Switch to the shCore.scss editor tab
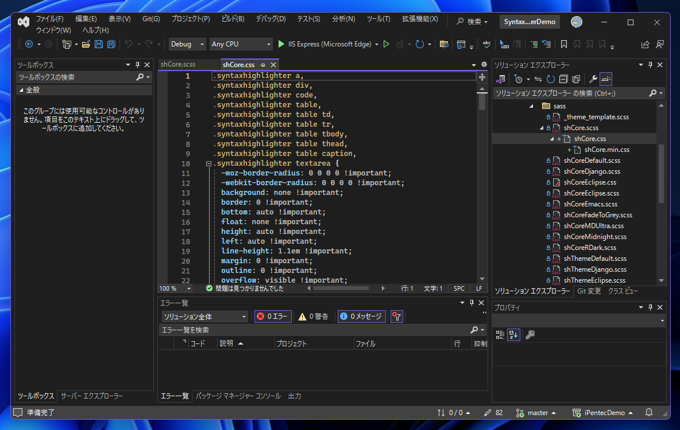Viewport: 680px width, 430px height. tap(178, 65)
